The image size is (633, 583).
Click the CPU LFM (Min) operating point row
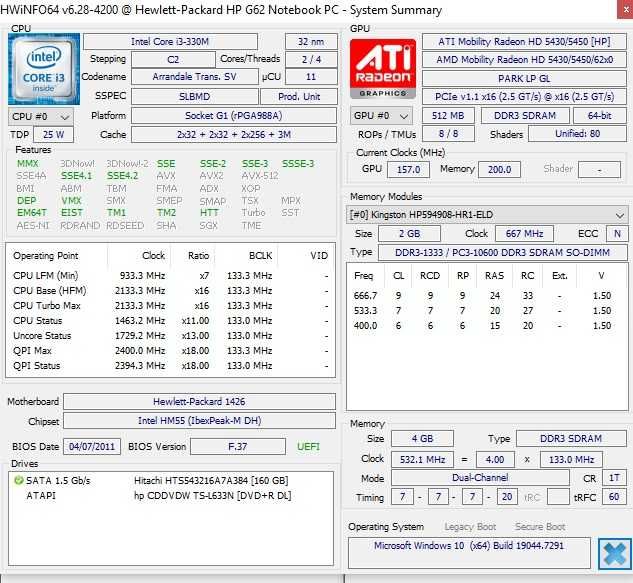click(170, 275)
